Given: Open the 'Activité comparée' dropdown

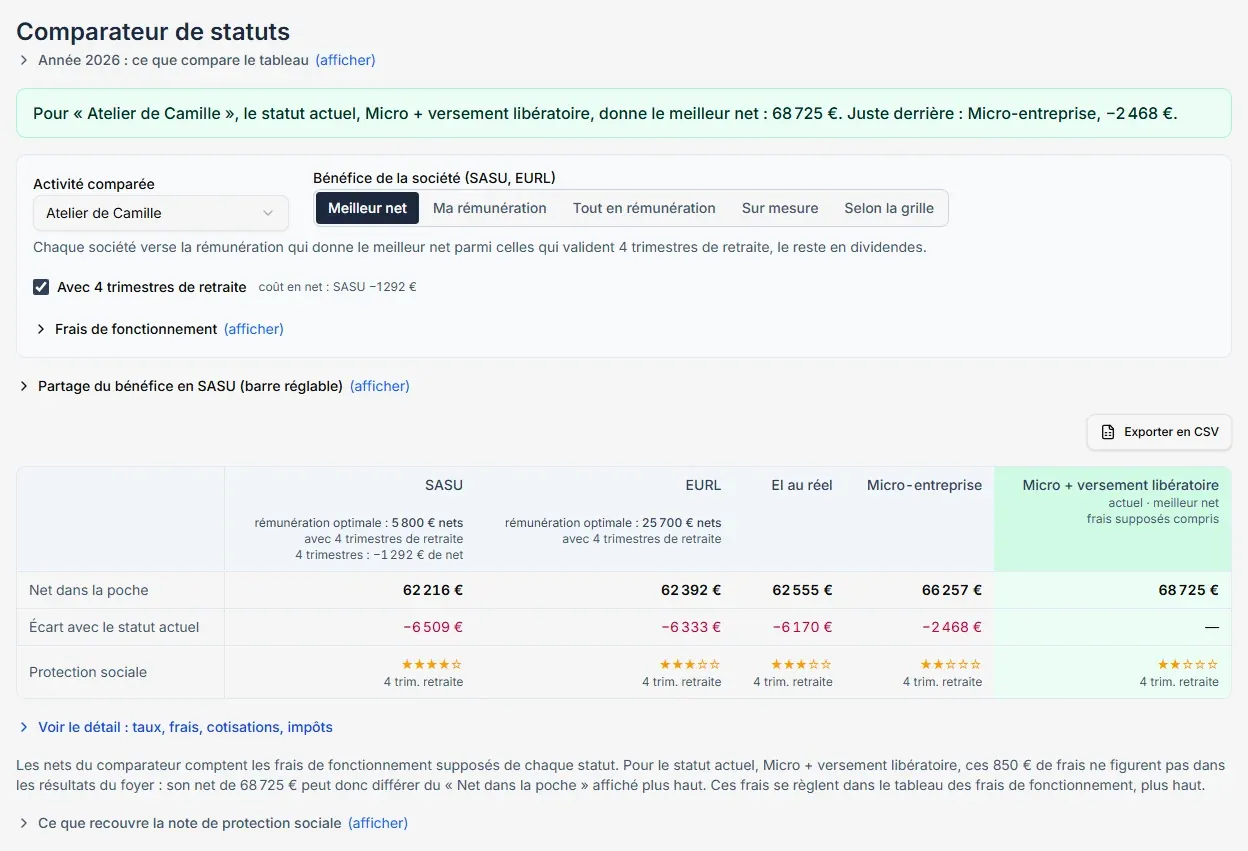Looking at the screenshot, I should point(161,213).
